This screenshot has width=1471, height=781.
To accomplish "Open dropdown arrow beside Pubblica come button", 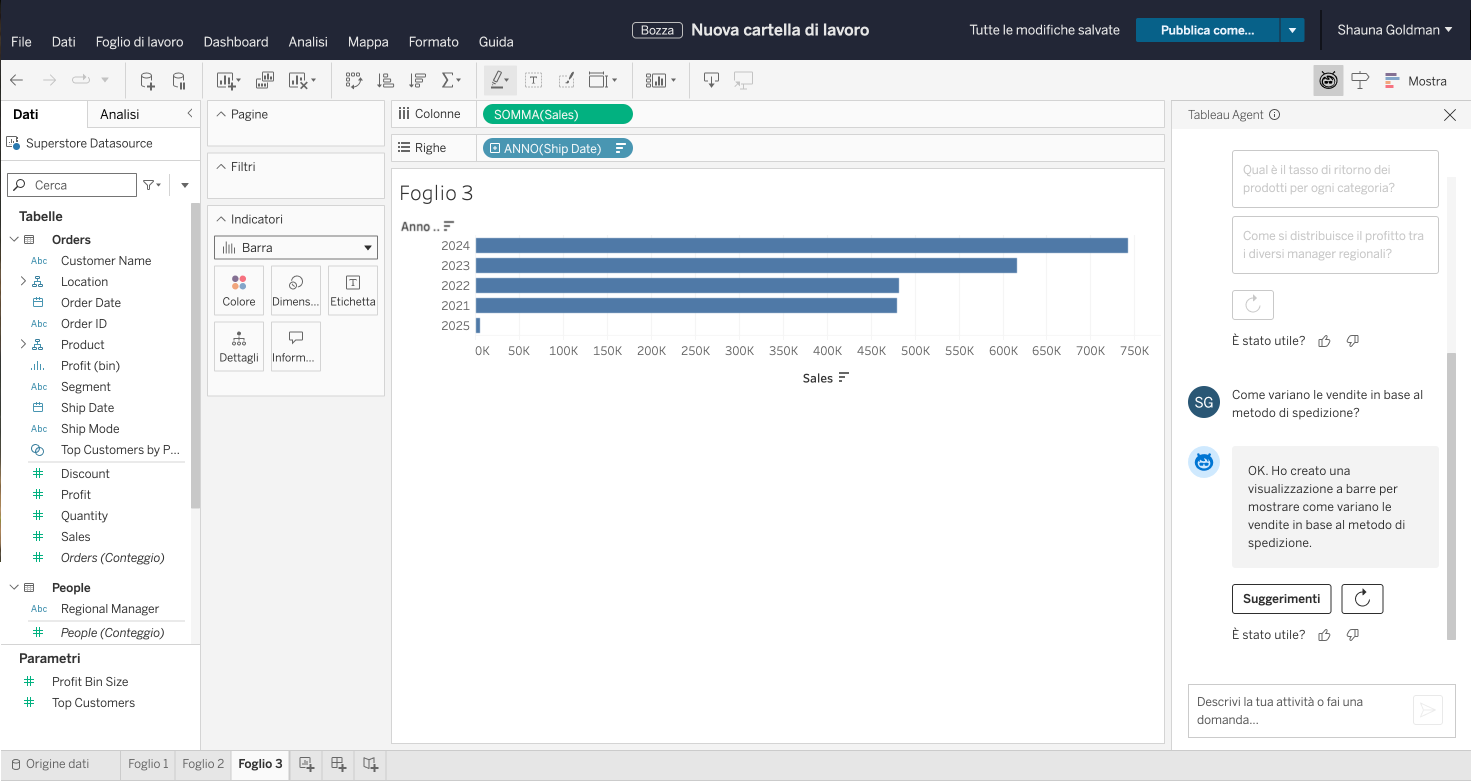I will coord(1293,31).
